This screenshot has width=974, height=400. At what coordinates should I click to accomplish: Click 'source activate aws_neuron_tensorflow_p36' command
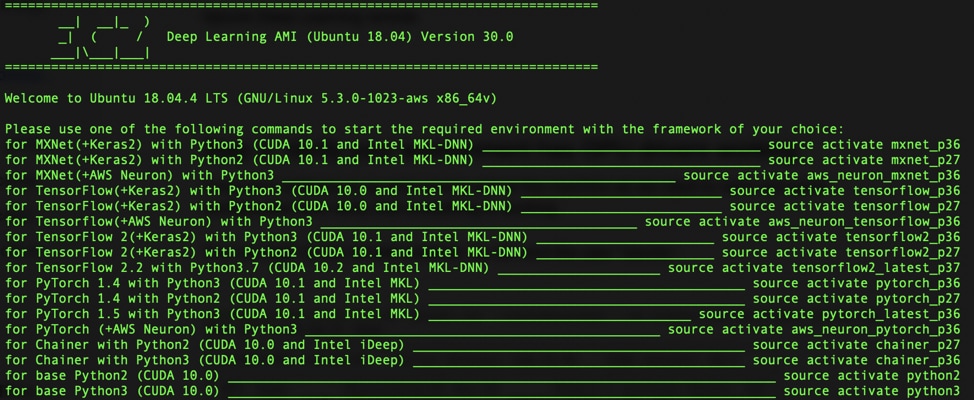point(803,222)
